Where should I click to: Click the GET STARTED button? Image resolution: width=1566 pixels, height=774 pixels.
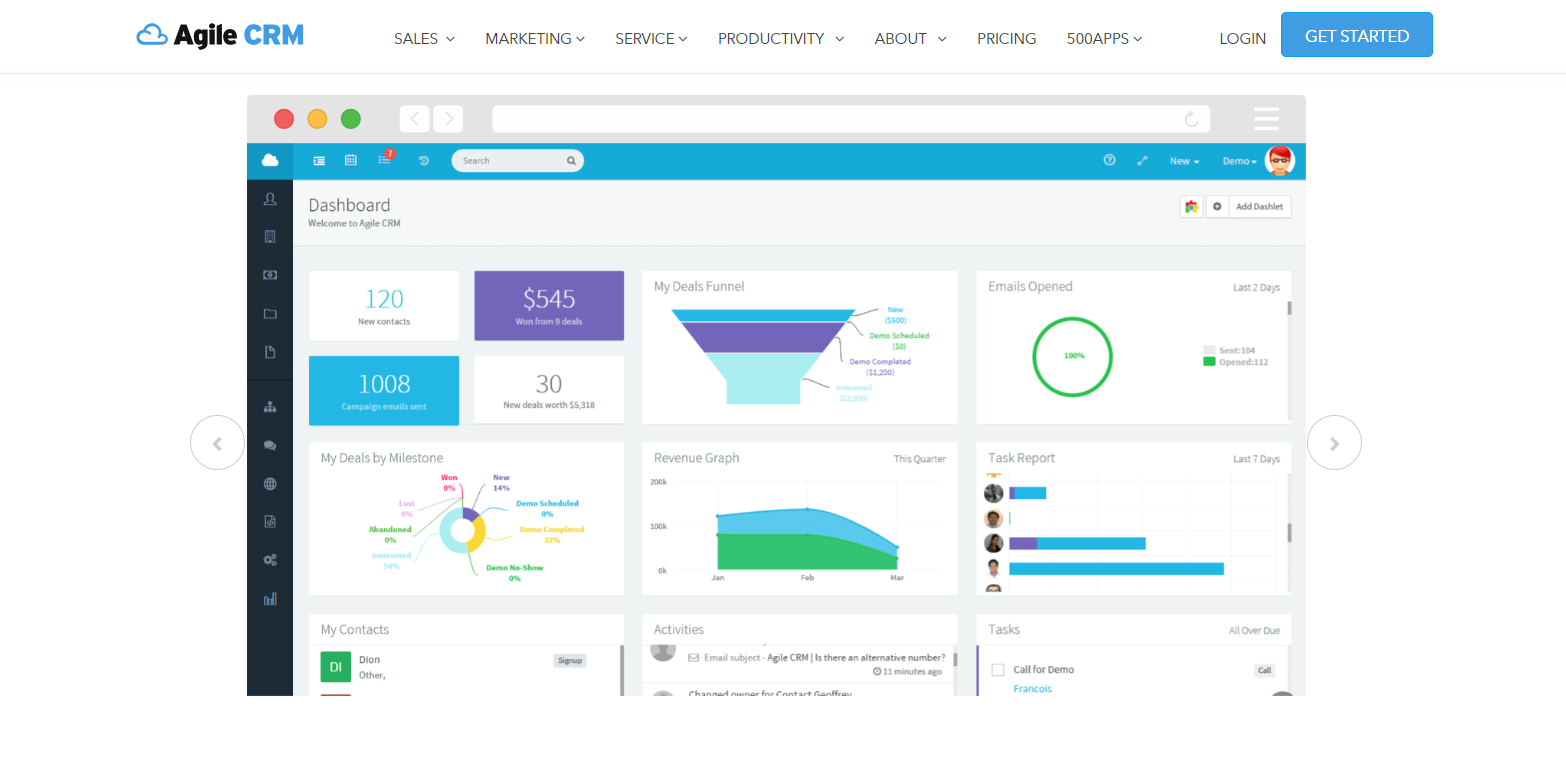point(1357,35)
